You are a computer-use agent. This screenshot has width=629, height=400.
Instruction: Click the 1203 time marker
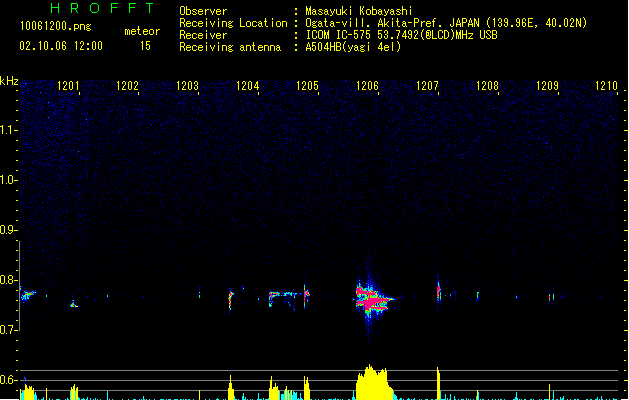pyautogui.click(x=187, y=86)
